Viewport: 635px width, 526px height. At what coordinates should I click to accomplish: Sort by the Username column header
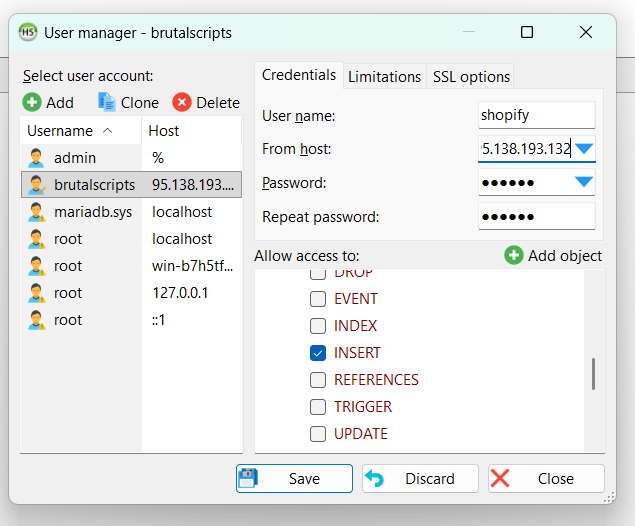click(60, 131)
